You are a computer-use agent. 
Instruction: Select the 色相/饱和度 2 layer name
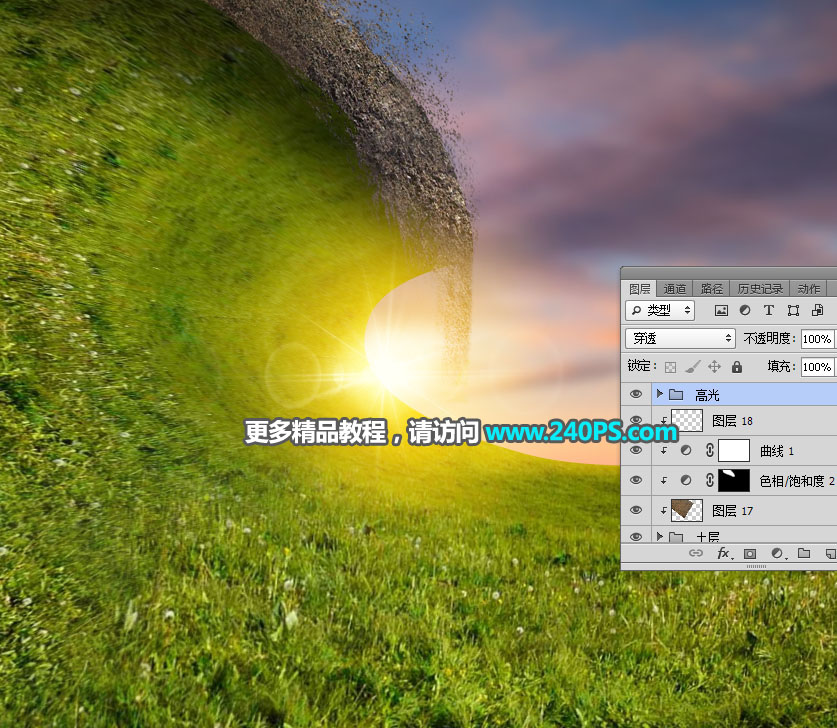[x=796, y=481]
